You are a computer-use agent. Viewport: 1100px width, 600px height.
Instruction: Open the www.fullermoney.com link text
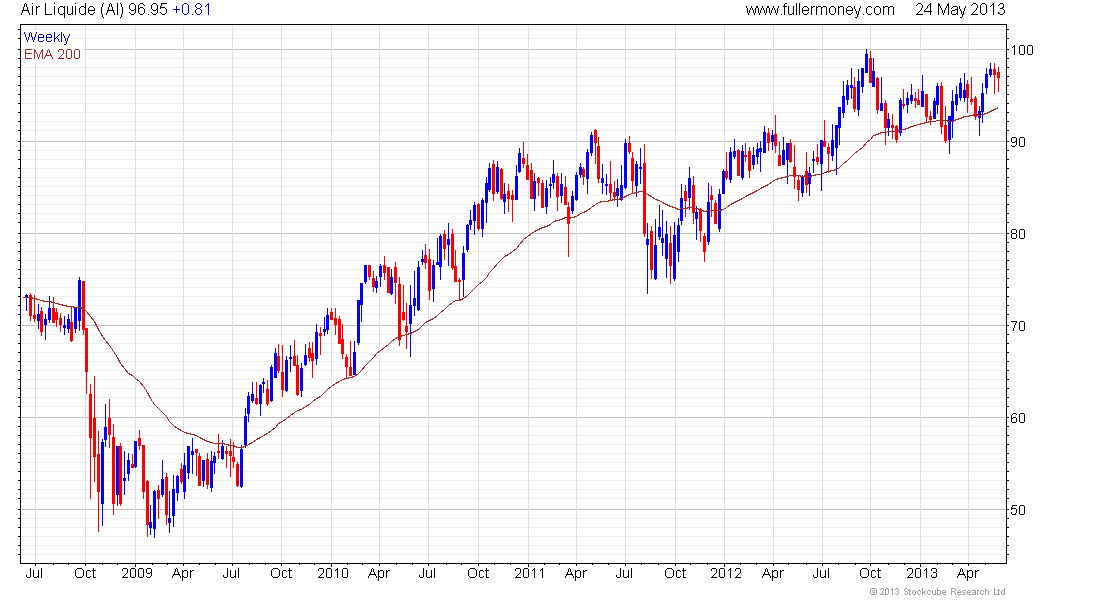[x=820, y=10]
